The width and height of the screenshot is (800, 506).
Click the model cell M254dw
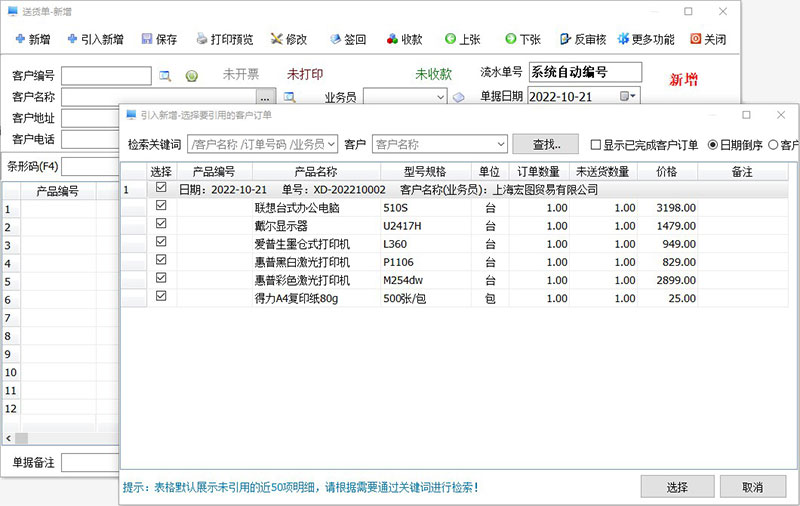tap(426, 280)
